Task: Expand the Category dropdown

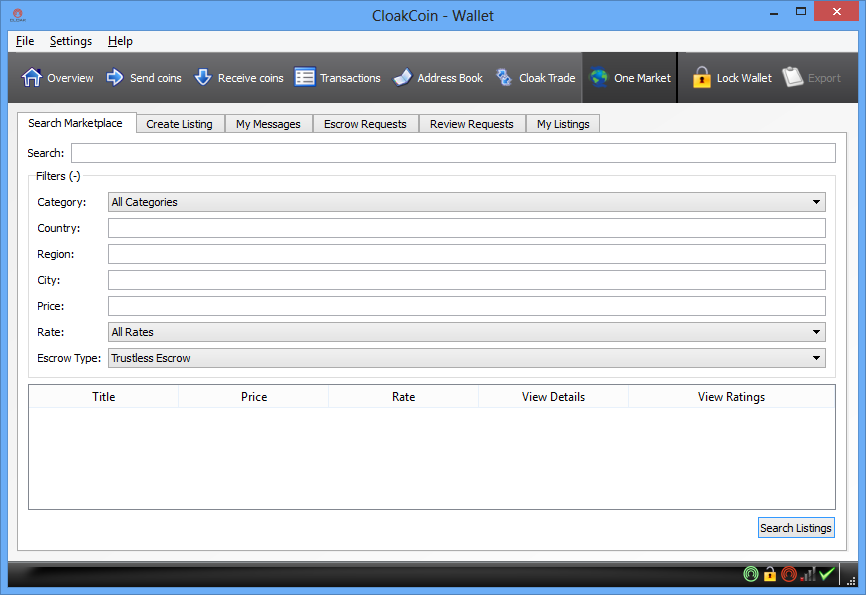Action: pos(467,202)
